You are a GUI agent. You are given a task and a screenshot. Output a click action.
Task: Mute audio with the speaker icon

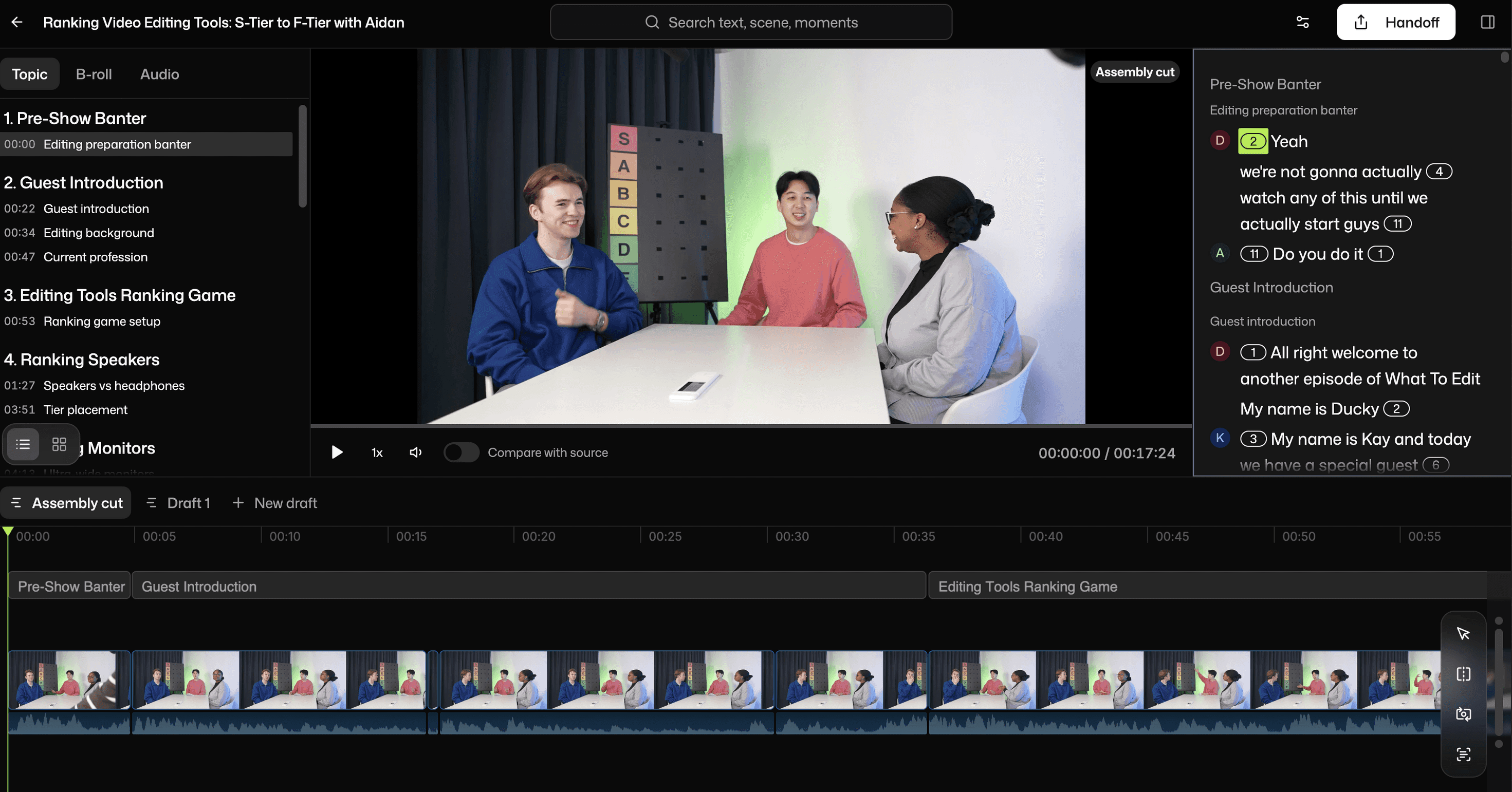coord(416,452)
